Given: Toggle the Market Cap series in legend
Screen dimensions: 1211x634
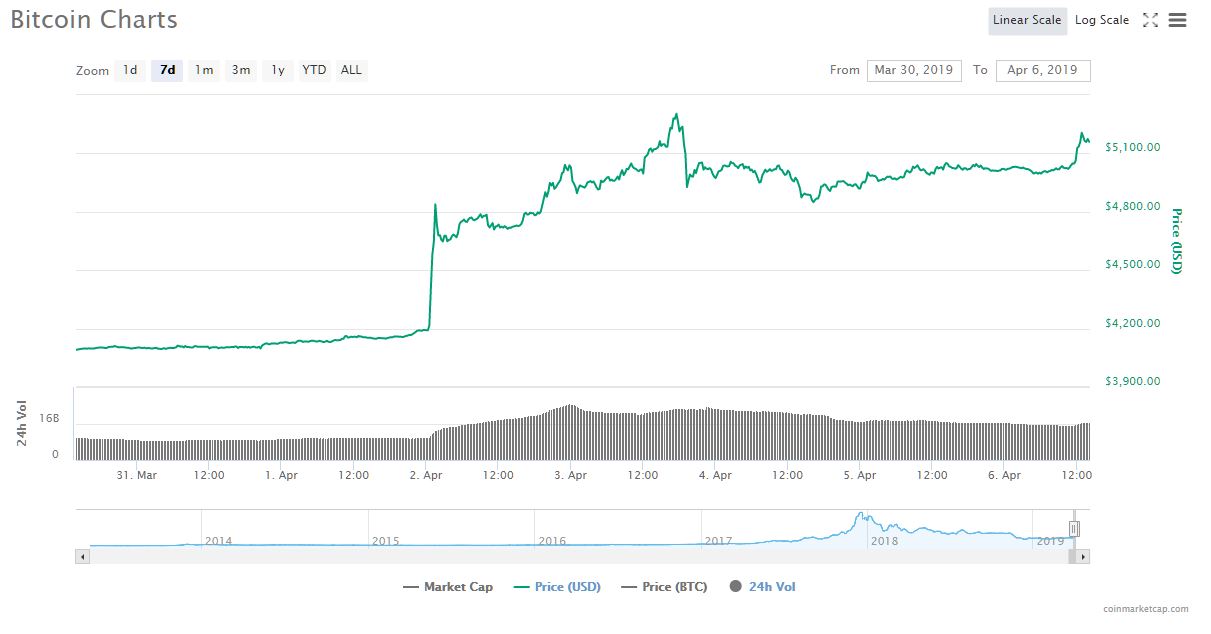Looking at the screenshot, I should (447, 586).
